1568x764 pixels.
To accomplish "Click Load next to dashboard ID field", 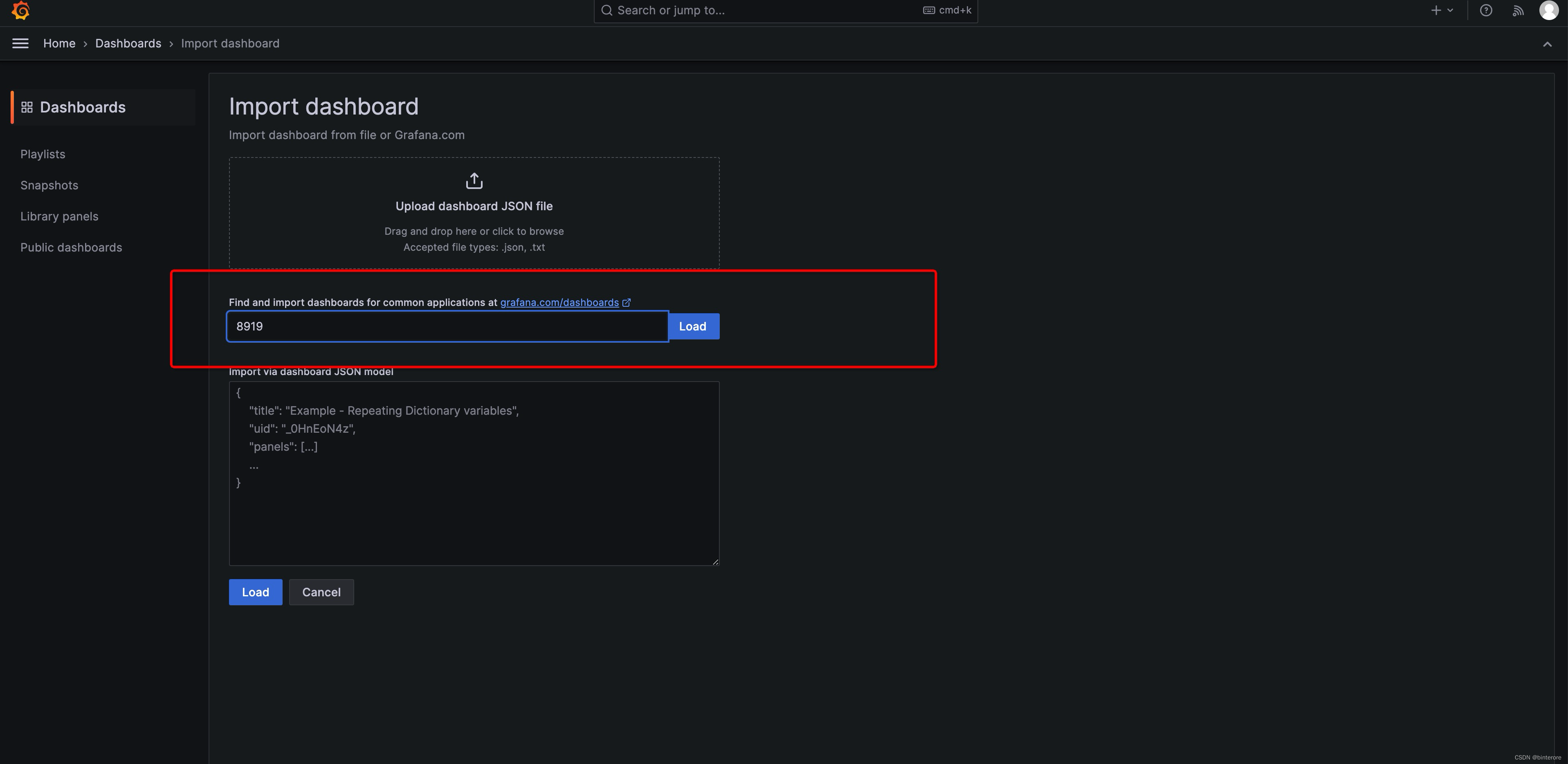I will (x=693, y=326).
